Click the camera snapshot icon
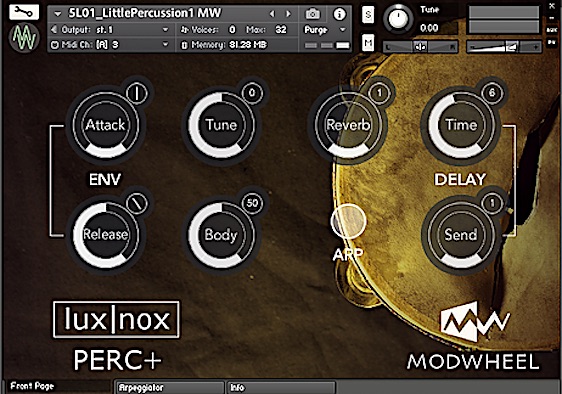The width and height of the screenshot is (562, 394). [312, 14]
